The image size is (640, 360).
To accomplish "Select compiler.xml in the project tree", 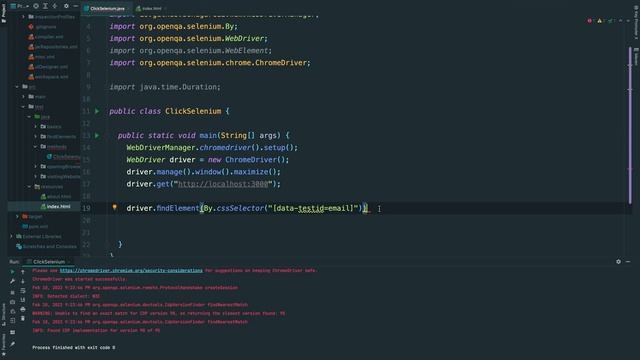I will [46, 37].
